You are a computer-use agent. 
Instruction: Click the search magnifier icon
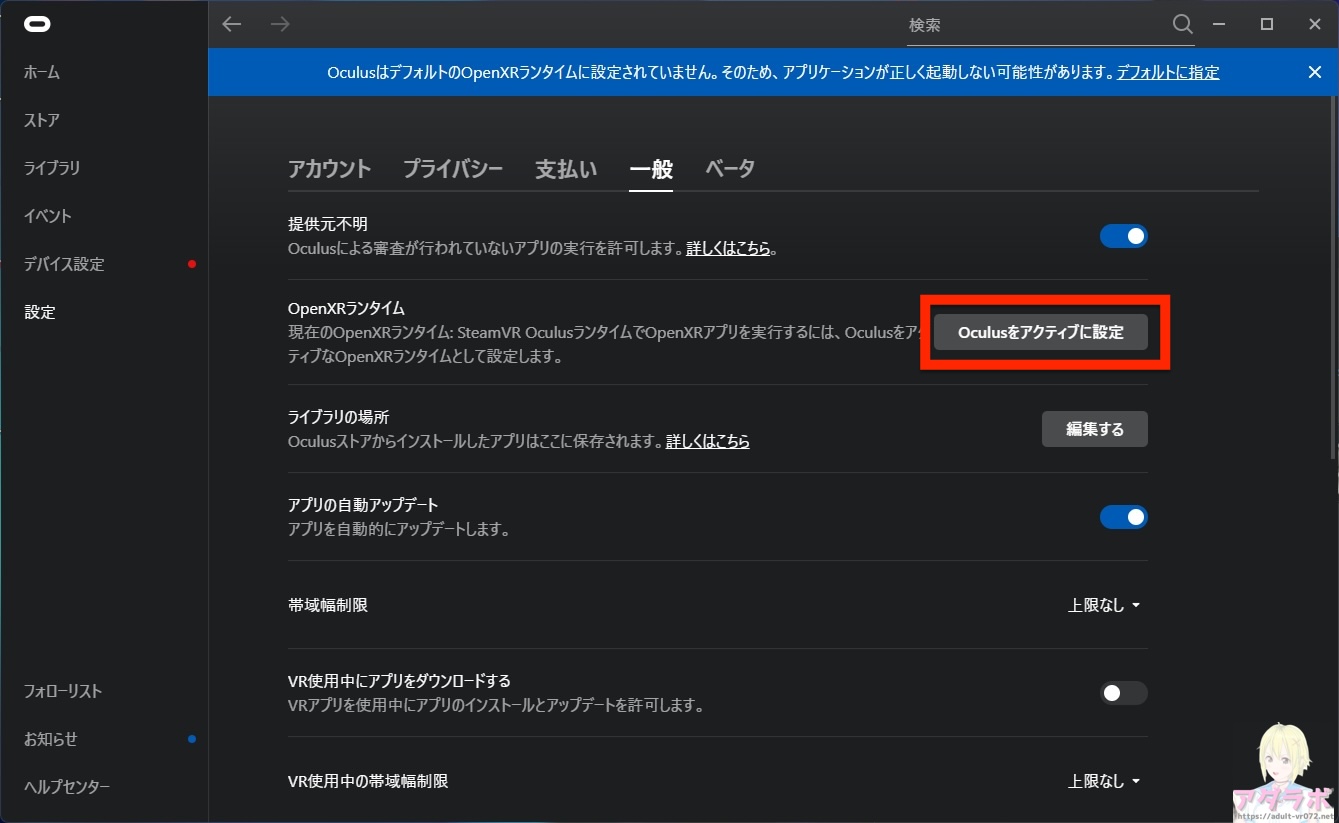[x=1182, y=25]
